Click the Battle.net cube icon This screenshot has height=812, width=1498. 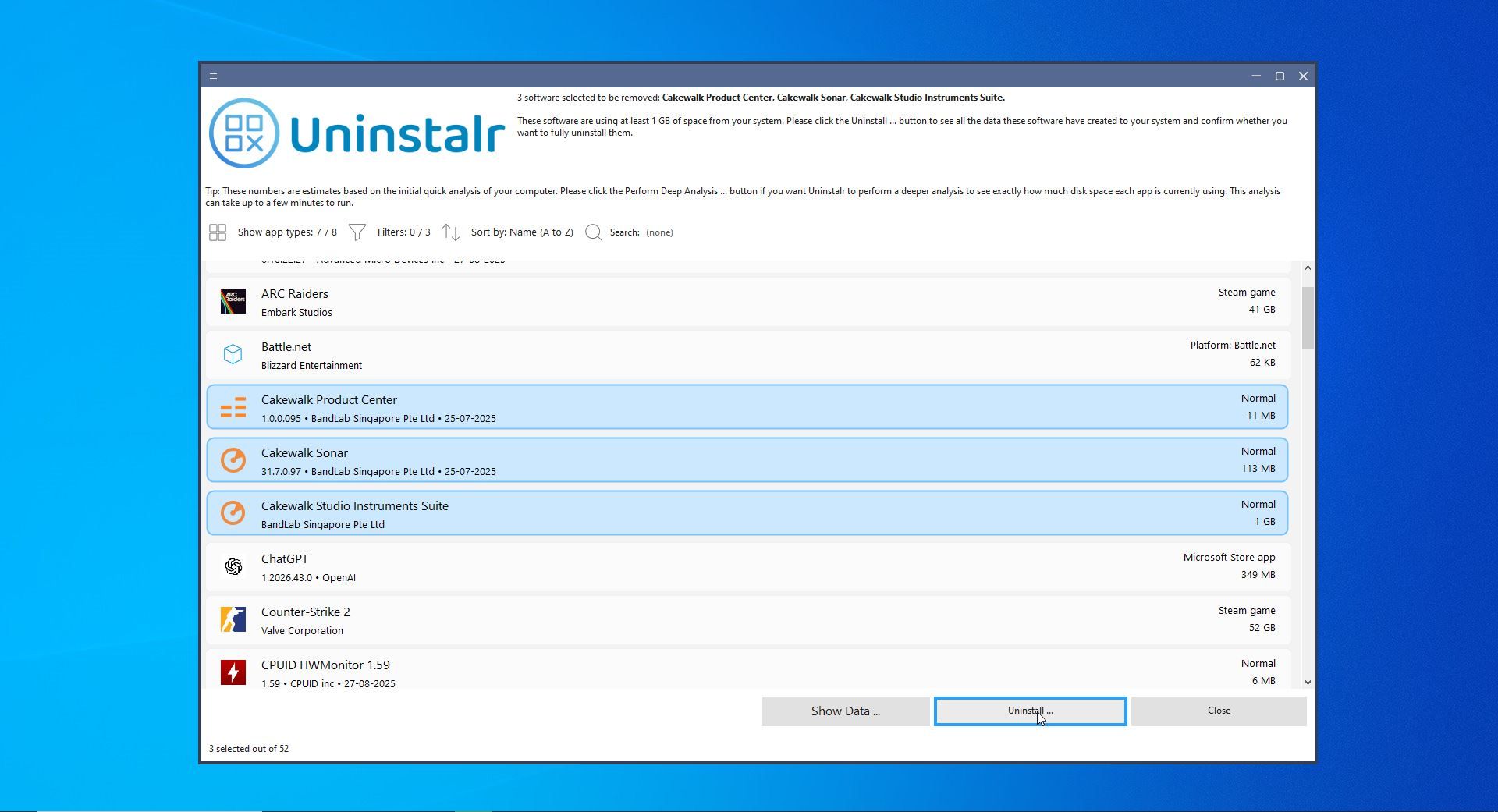tap(233, 354)
